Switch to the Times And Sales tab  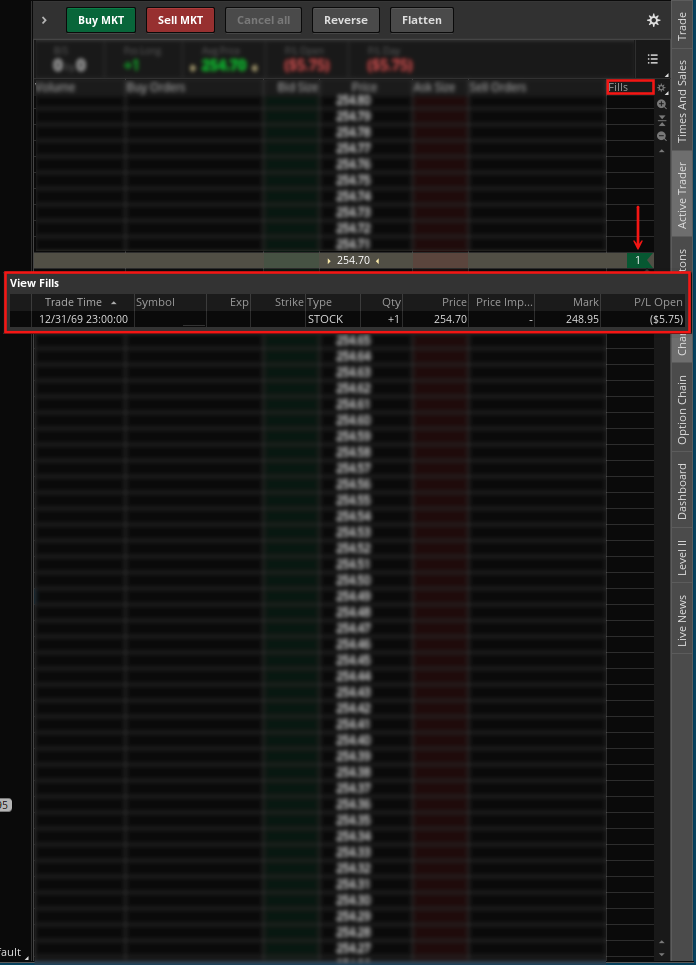683,101
